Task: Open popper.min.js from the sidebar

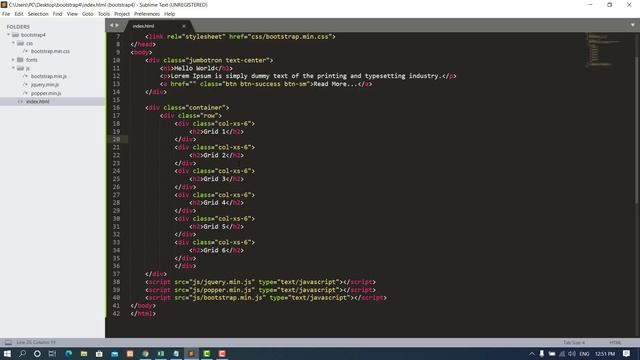Action: [x=46, y=93]
